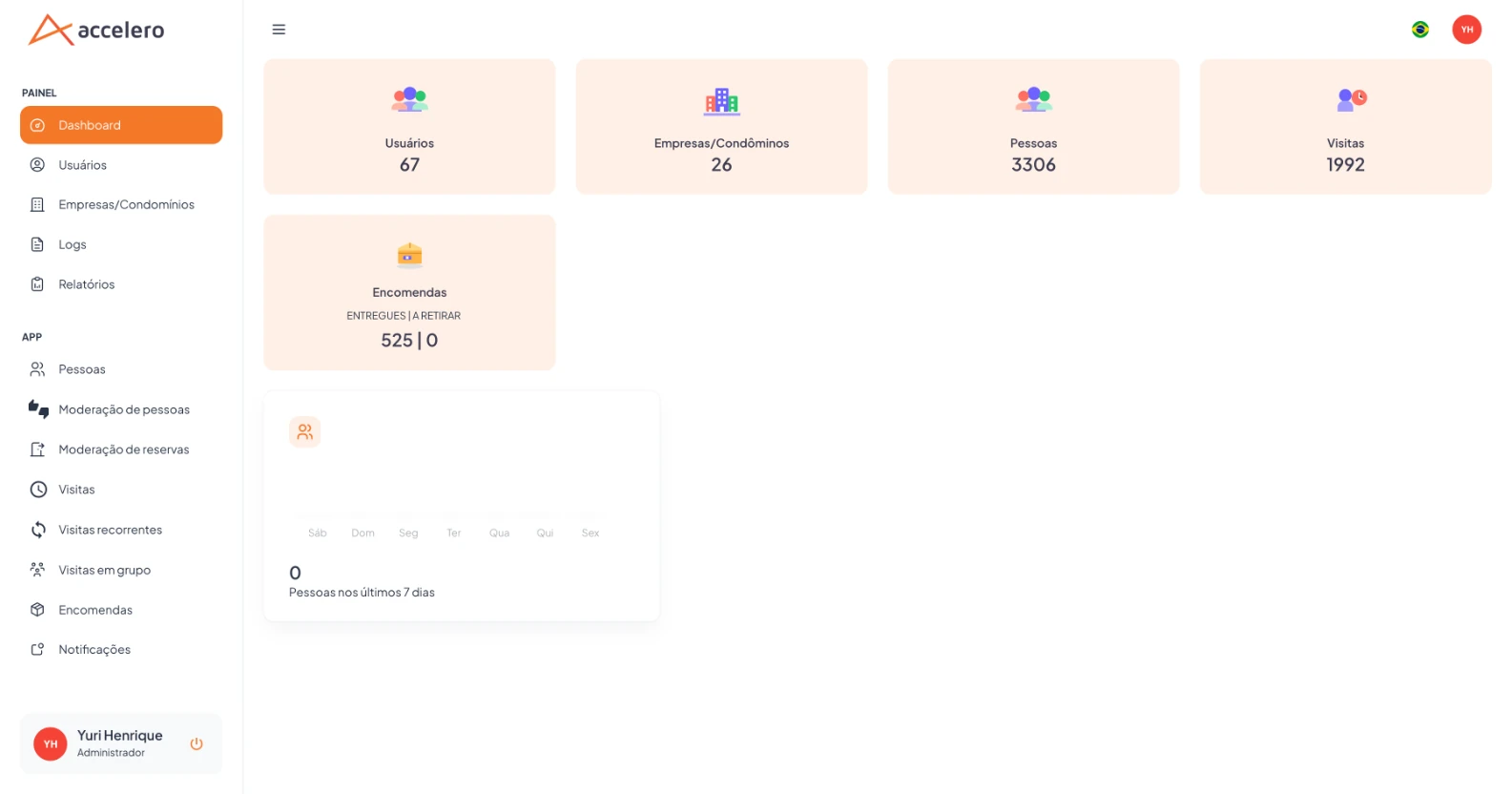
Task: Open Empresas/Condomínios menu item
Action: (121, 204)
